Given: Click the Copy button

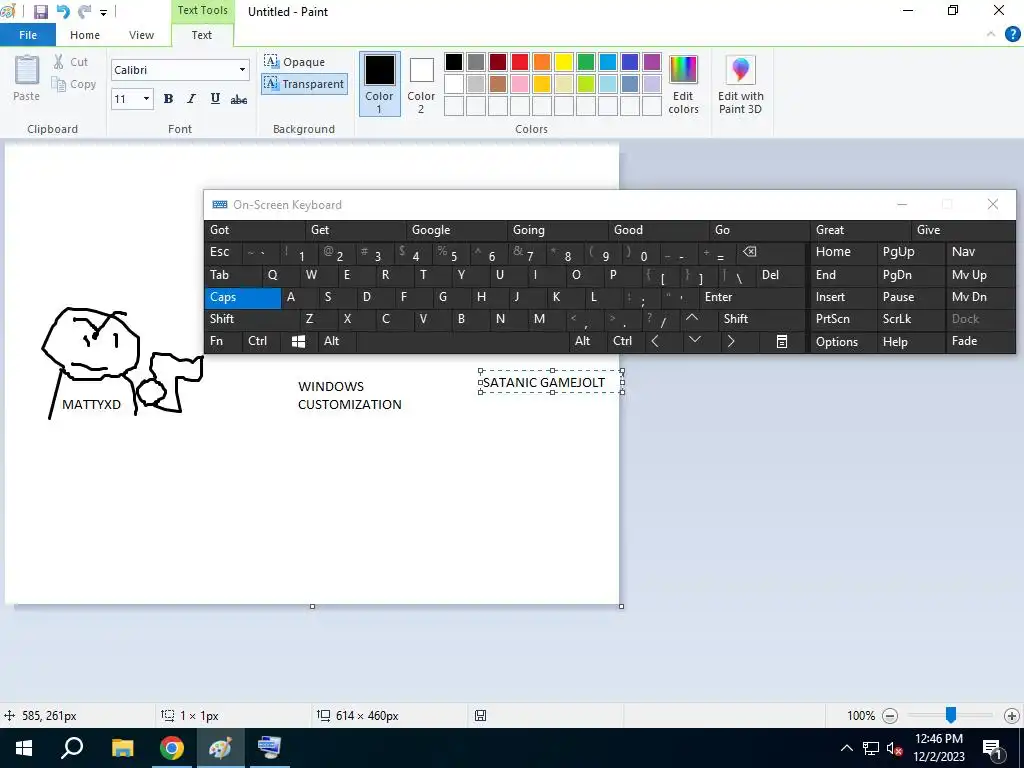Looking at the screenshot, I should click(x=74, y=84).
